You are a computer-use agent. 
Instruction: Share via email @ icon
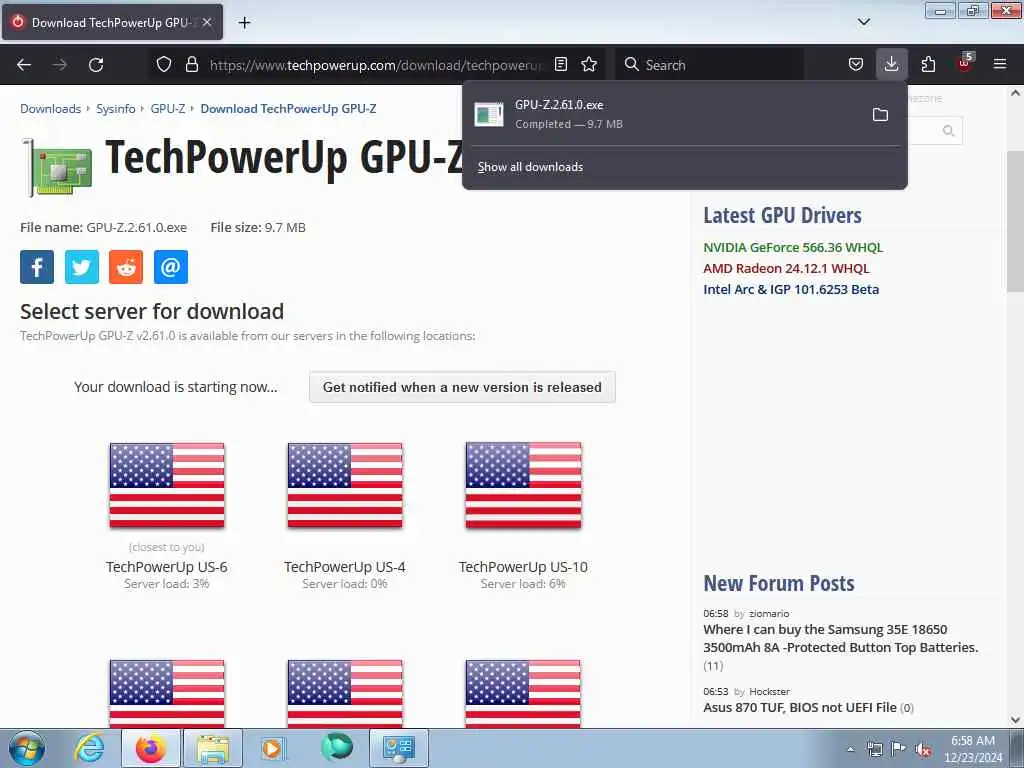pyautogui.click(x=171, y=267)
